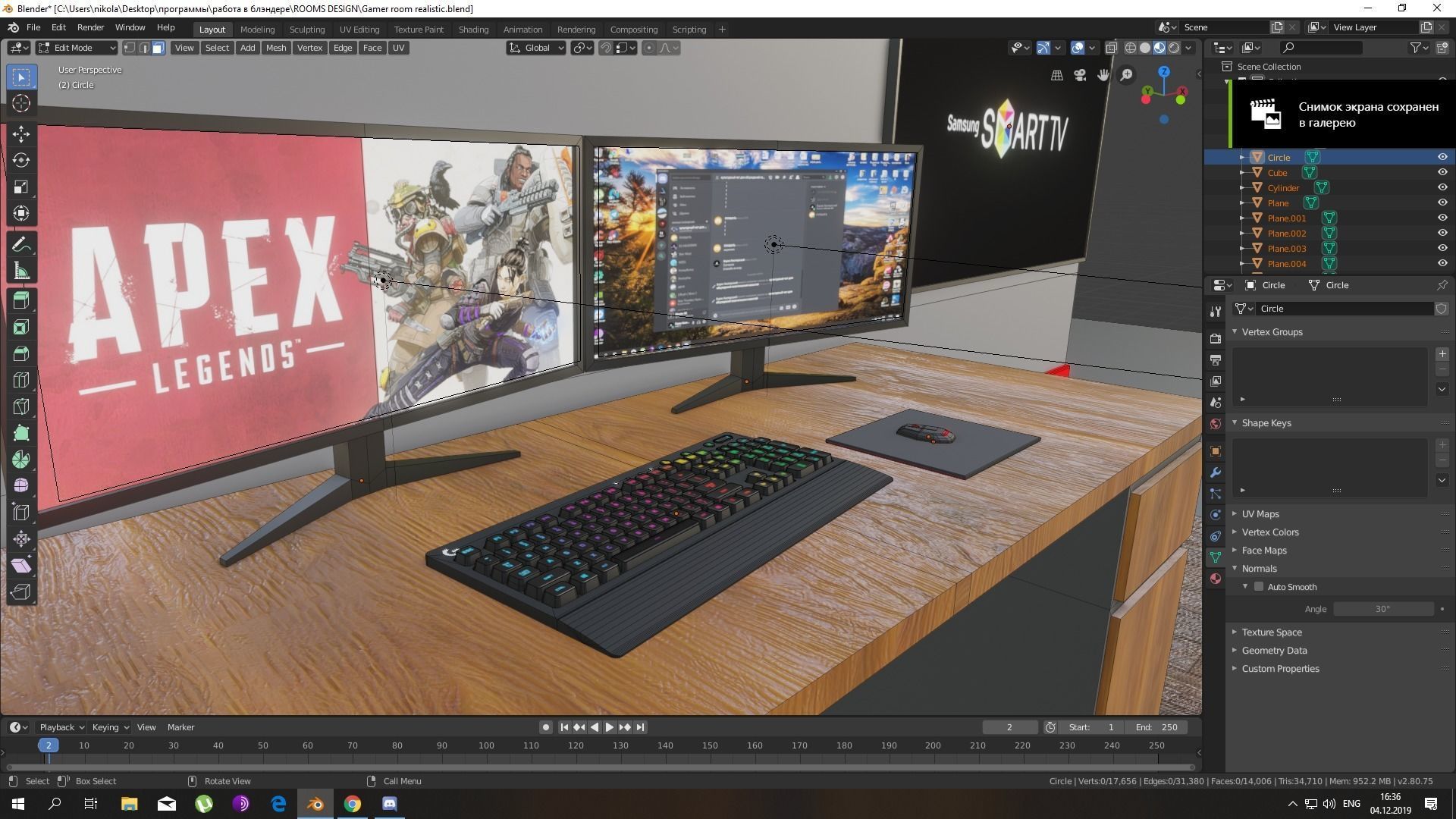Image resolution: width=1456 pixels, height=819 pixels.
Task: Hide the Circle object in outliner
Action: point(1442,157)
